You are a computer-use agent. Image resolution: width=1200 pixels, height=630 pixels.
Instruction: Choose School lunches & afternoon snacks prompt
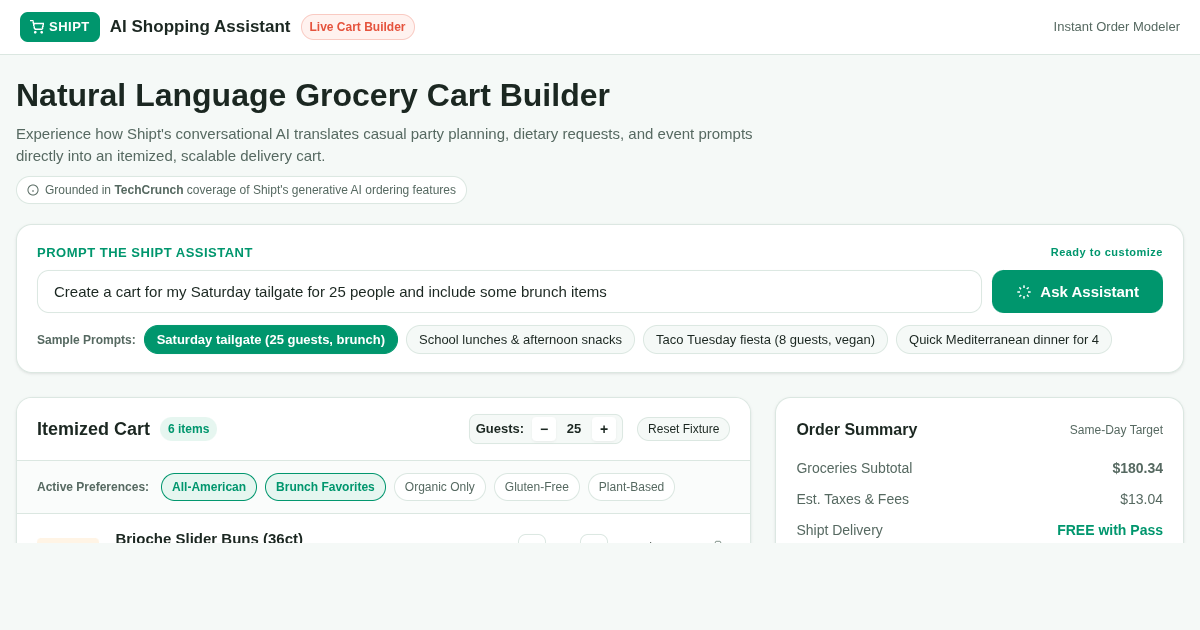click(520, 339)
